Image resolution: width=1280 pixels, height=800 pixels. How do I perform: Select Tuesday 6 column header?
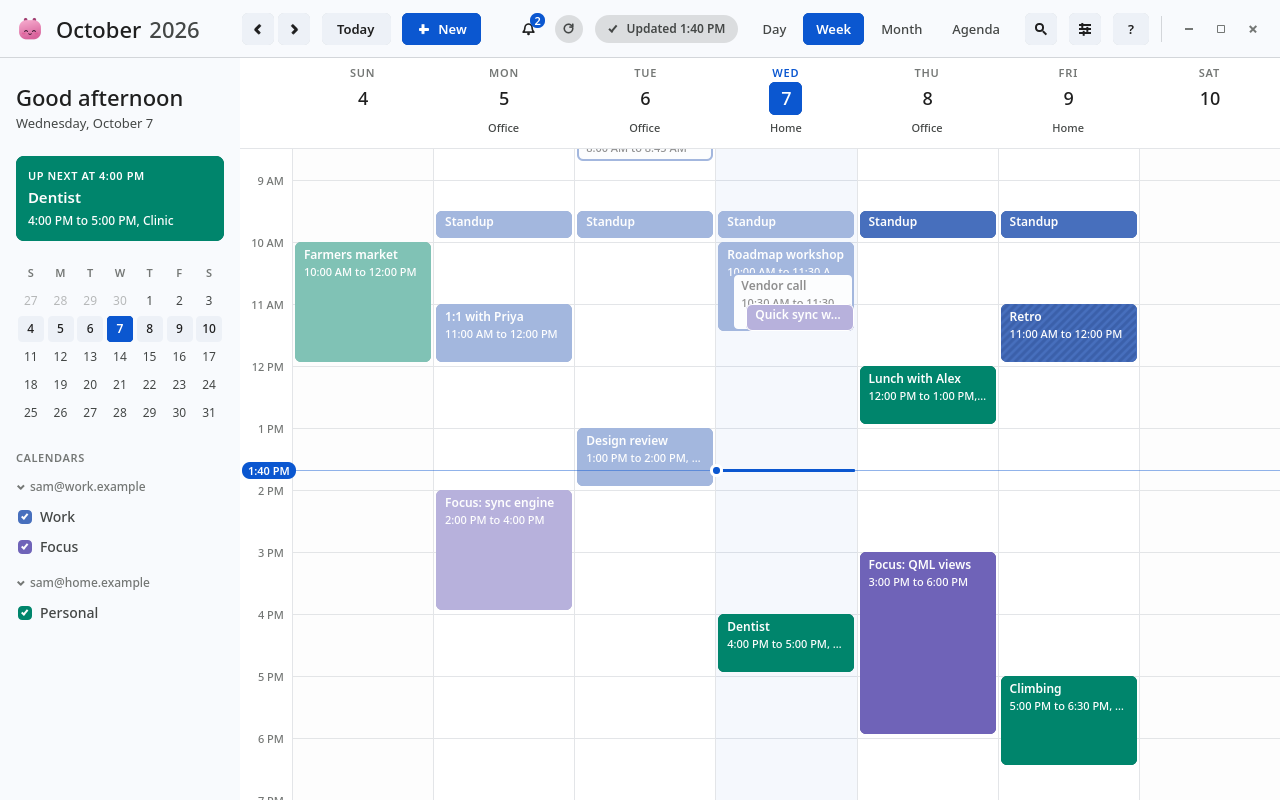645,99
